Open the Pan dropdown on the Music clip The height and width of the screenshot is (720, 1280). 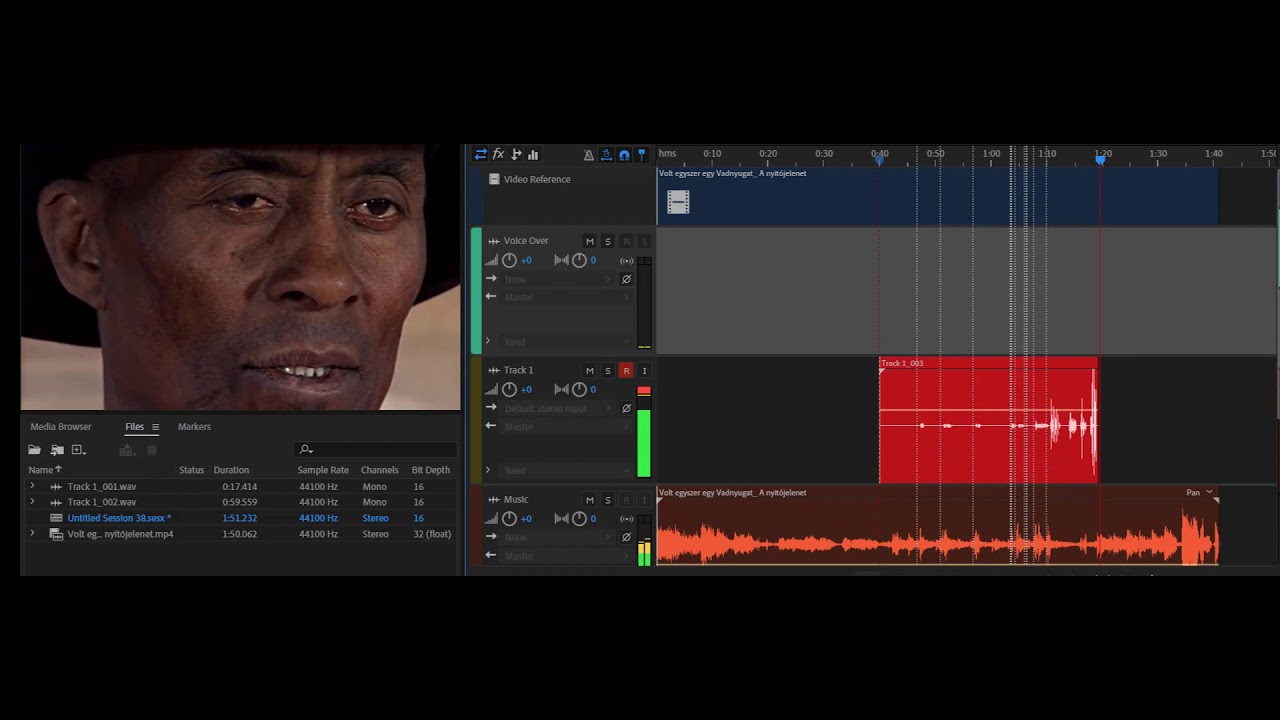tap(1199, 492)
